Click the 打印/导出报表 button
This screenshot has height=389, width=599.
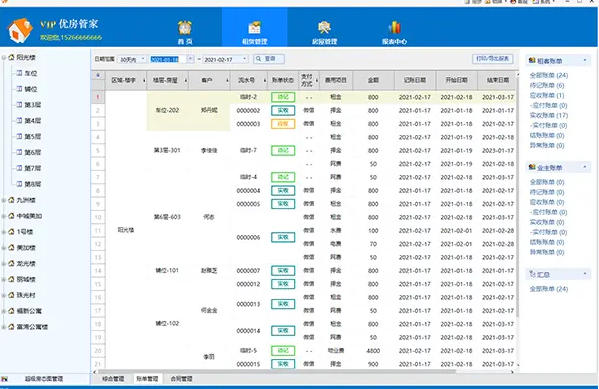pyautogui.click(x=493, y=58)
